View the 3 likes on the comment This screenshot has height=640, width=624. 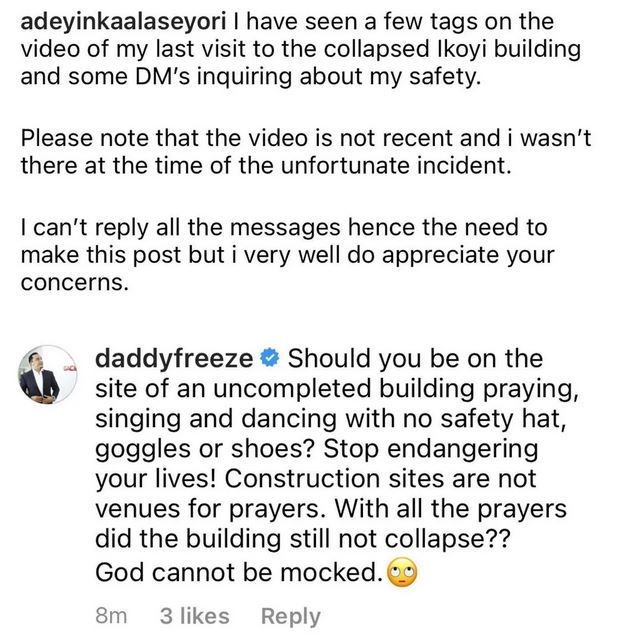[194, 617]
